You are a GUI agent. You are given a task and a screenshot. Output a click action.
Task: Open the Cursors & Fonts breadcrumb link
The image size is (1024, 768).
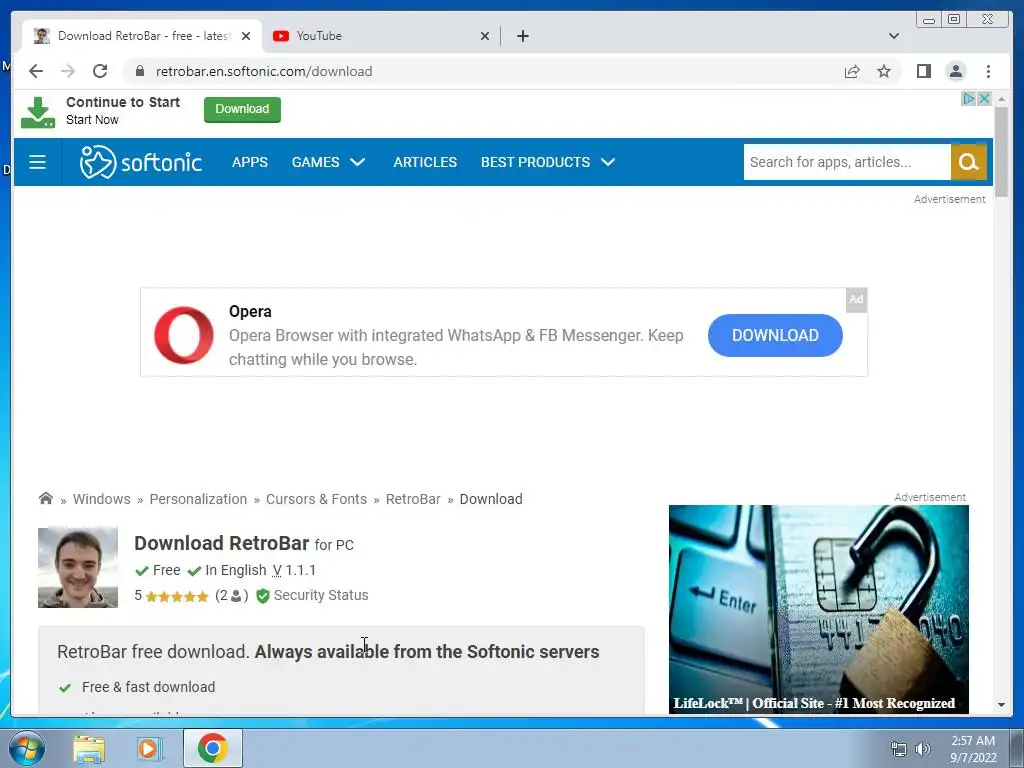(x=316, y=499)
